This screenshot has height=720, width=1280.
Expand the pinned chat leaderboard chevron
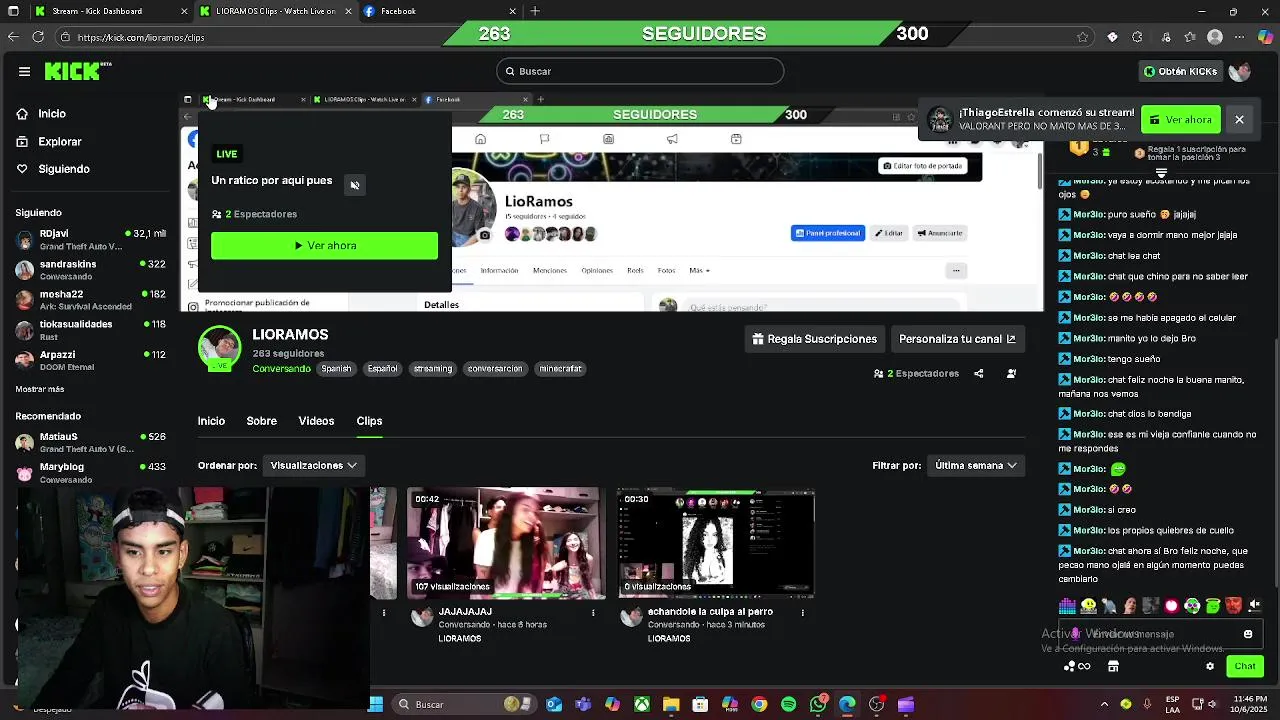[1161, 174]
